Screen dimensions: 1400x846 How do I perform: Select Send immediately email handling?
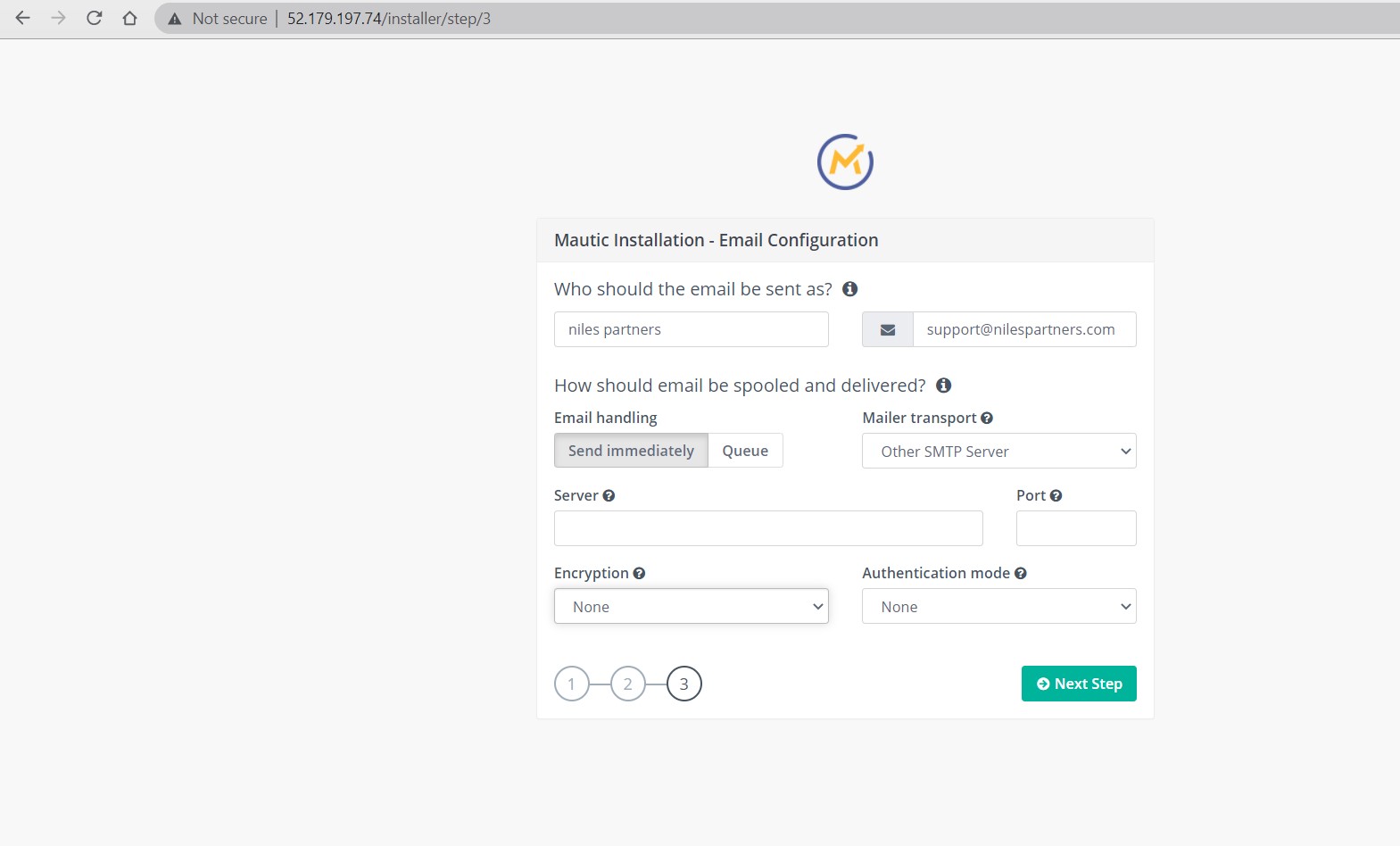(631, 451)
